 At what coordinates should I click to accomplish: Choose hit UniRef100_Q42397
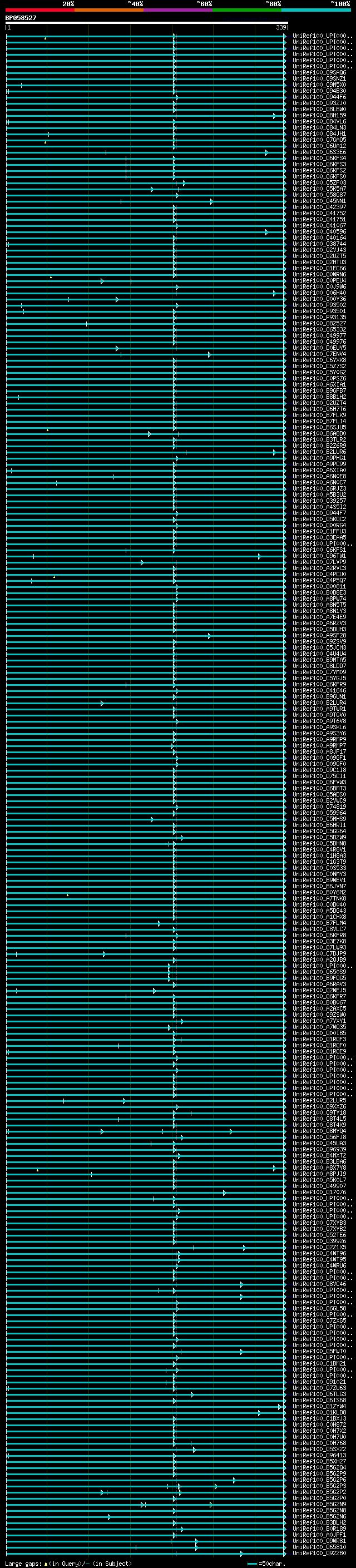click(319, 207)
